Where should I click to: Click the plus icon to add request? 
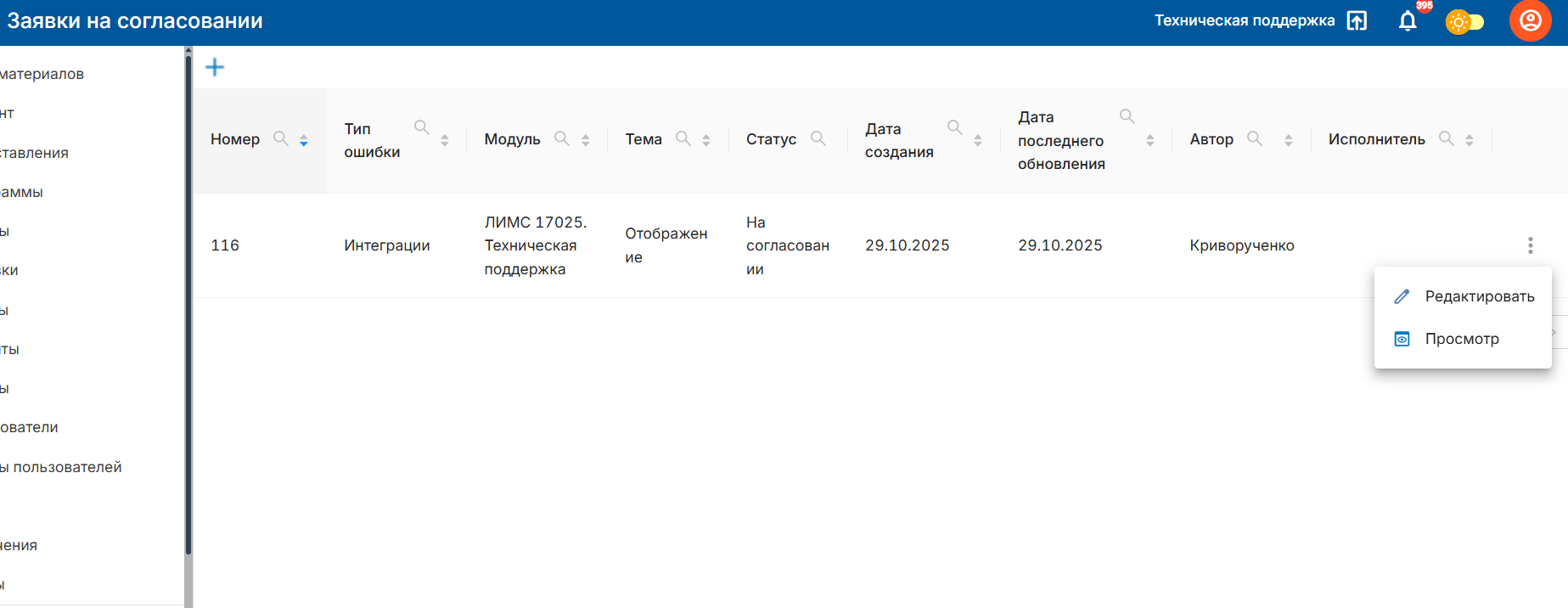point(215,67)
